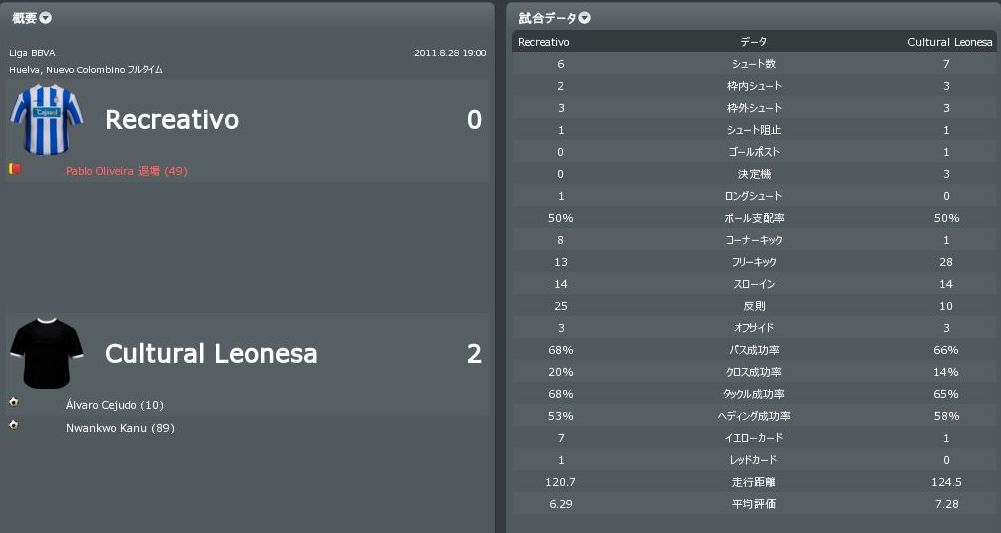Click the red card icon beside Pablo Oliveira
Image resolution: width=1001 pixels, height=533 pixels.
point(15,170)
